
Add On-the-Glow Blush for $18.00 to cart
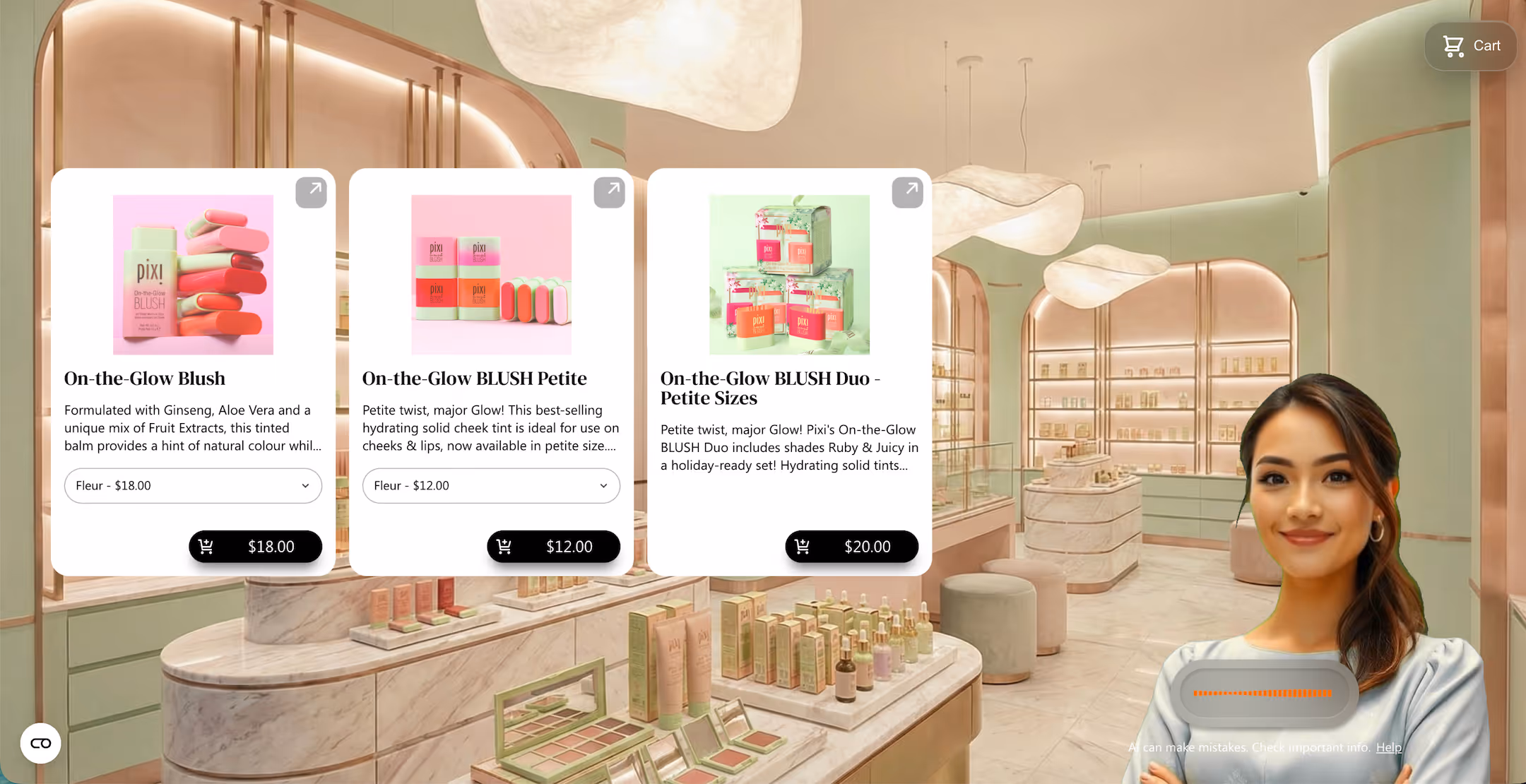pyautogui.click(x=255, y=547)
